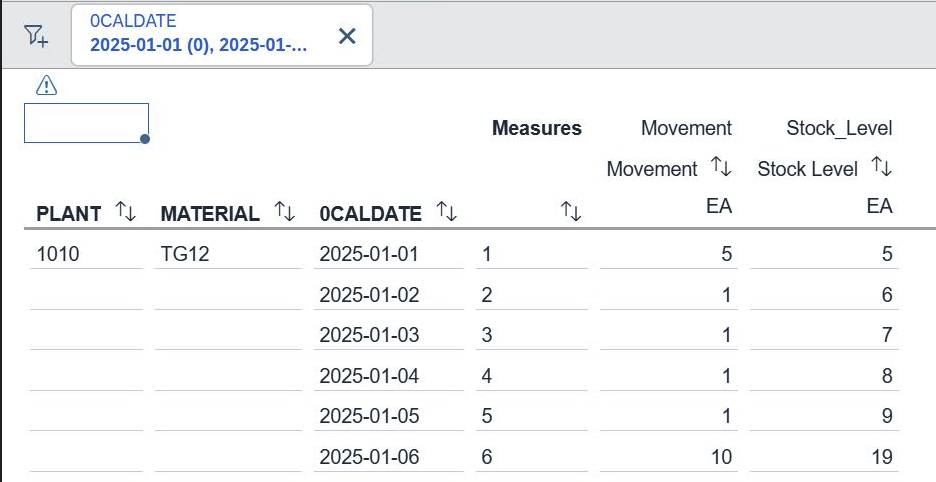The width and height of the screenshot is (936, 482).
Task: Open the 0CALDATE filter chip
Action: coord(198,36)
